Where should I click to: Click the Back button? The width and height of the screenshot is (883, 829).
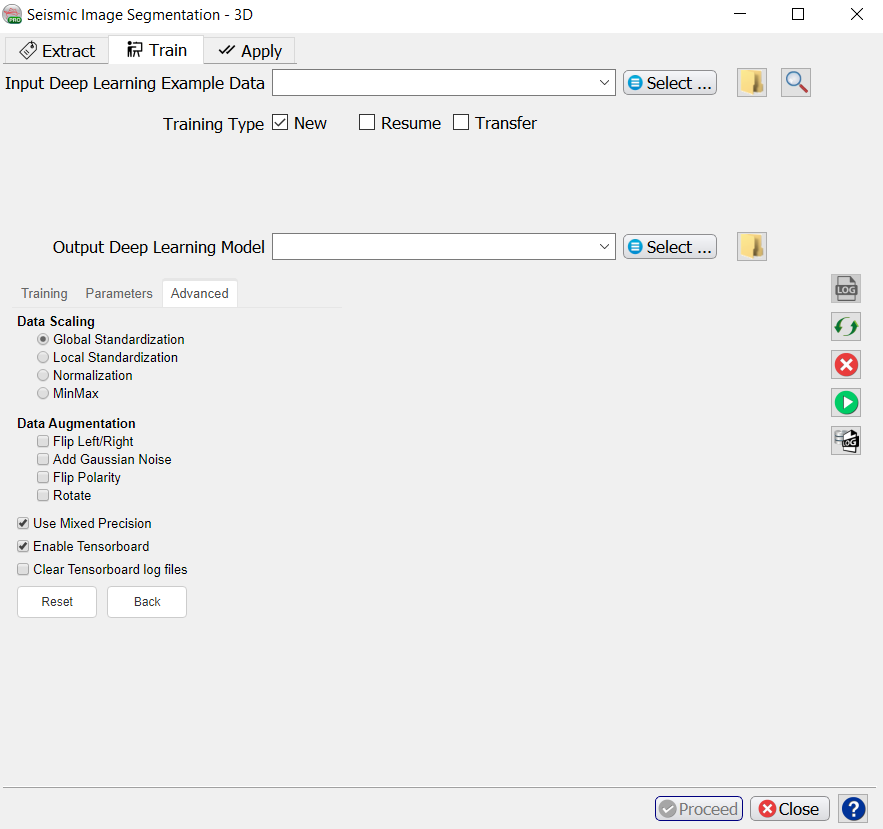(x=147, y=602)
